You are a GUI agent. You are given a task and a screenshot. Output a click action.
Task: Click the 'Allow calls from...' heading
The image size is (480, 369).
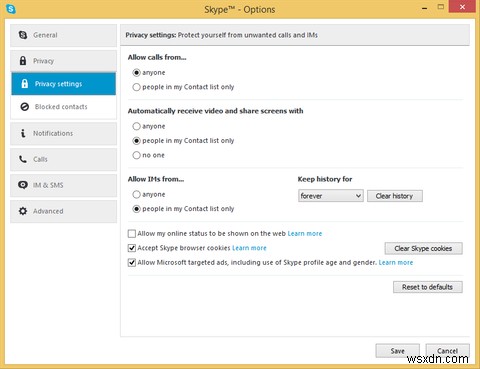[x=157, y=57]
